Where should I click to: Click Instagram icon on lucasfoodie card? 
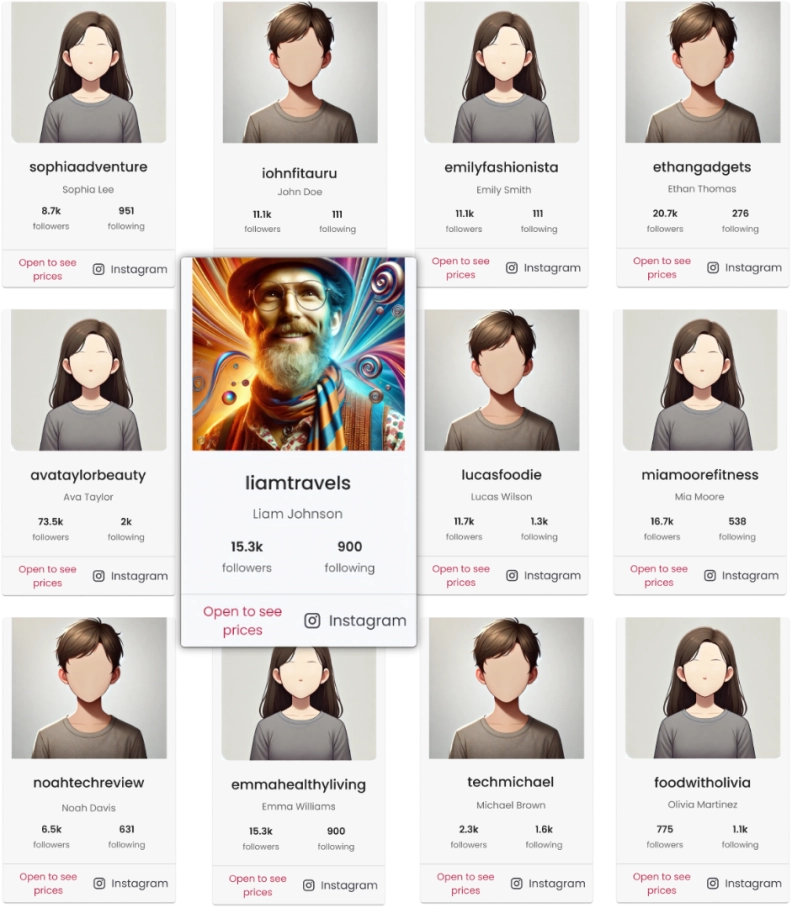(x=512, y=576)
